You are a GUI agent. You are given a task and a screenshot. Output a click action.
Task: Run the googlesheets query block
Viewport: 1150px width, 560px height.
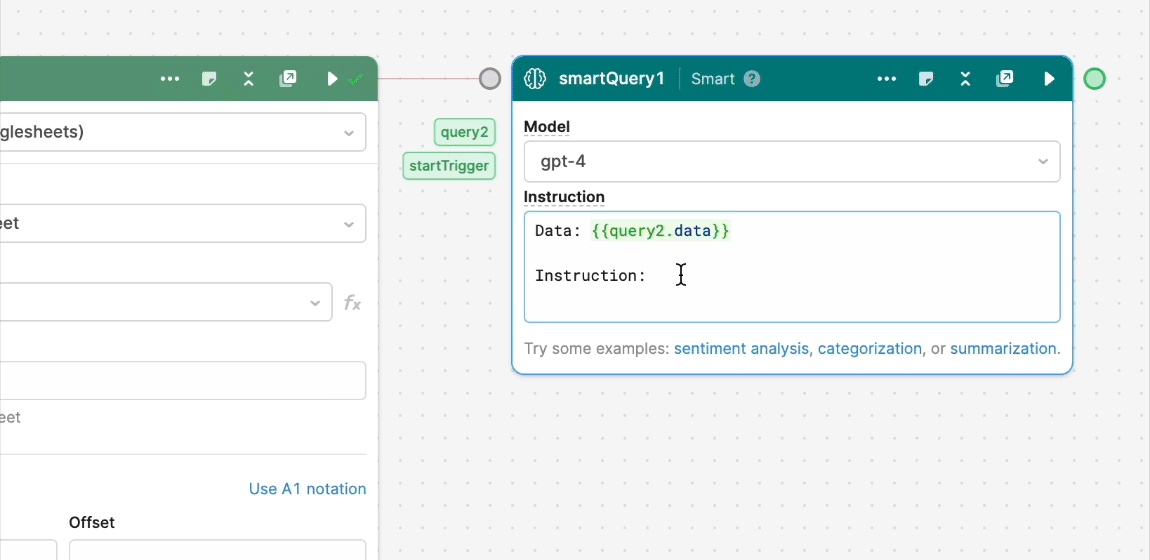pos(333,79)
